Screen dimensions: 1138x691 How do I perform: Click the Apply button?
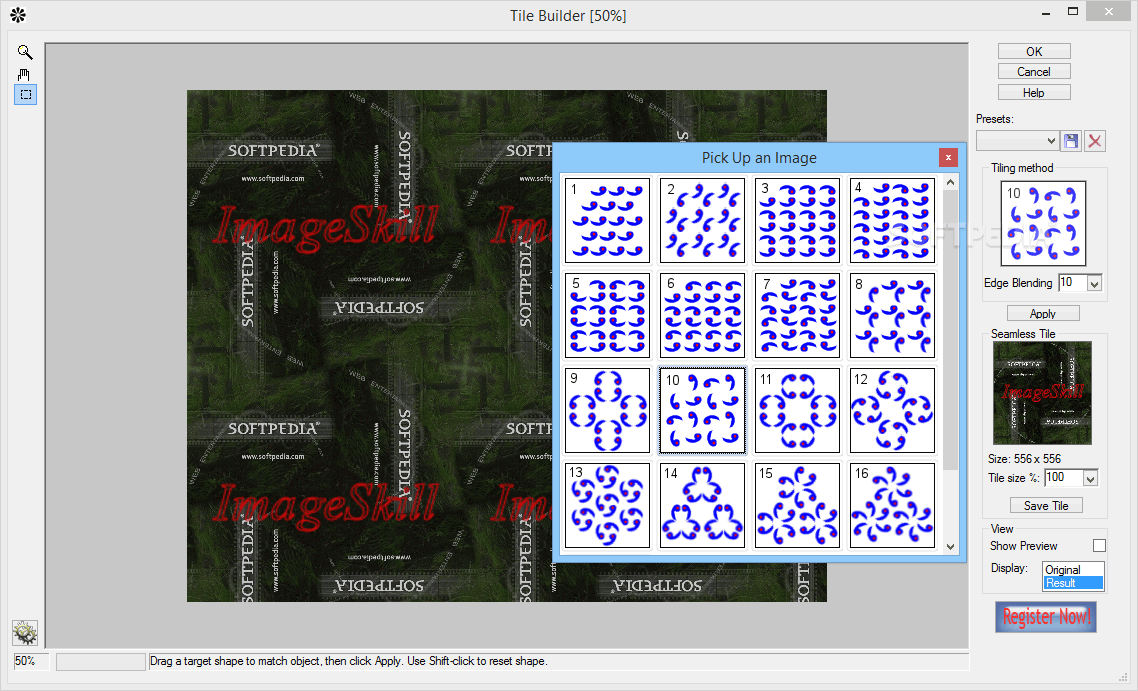click(1043, 314)
